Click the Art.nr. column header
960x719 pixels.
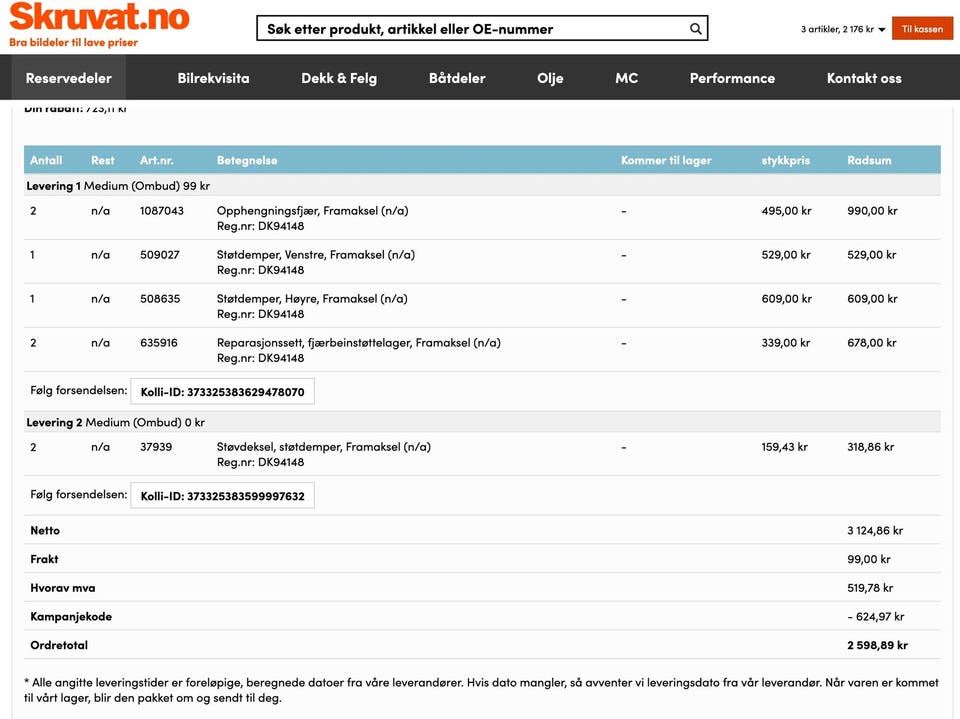pyautogui.click(x=157, y=160)
